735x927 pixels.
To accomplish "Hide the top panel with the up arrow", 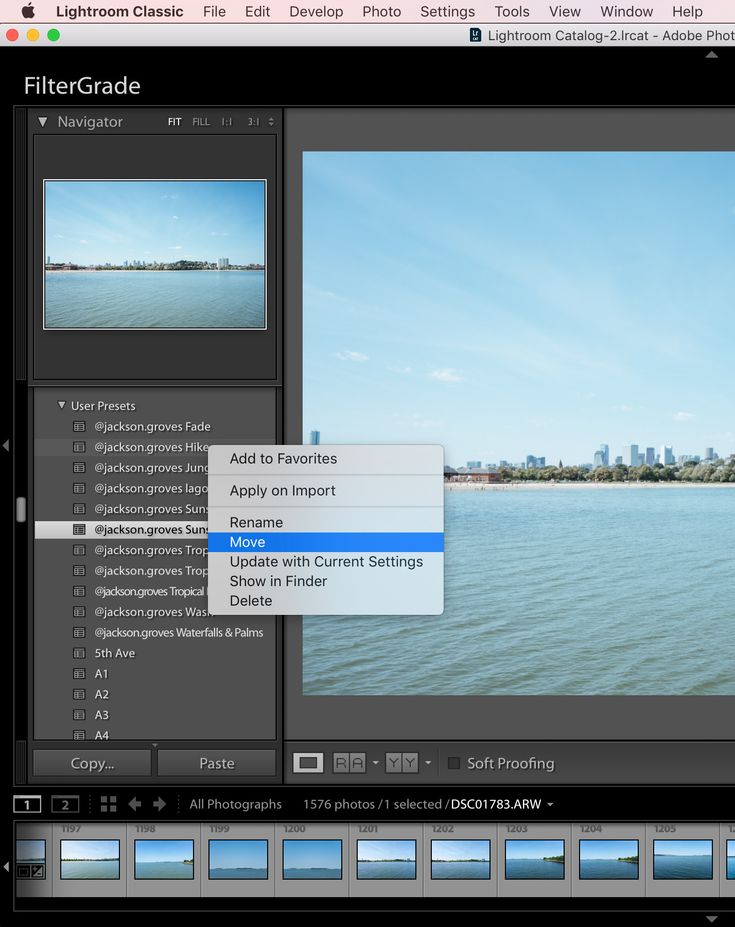I will point(712,55).
